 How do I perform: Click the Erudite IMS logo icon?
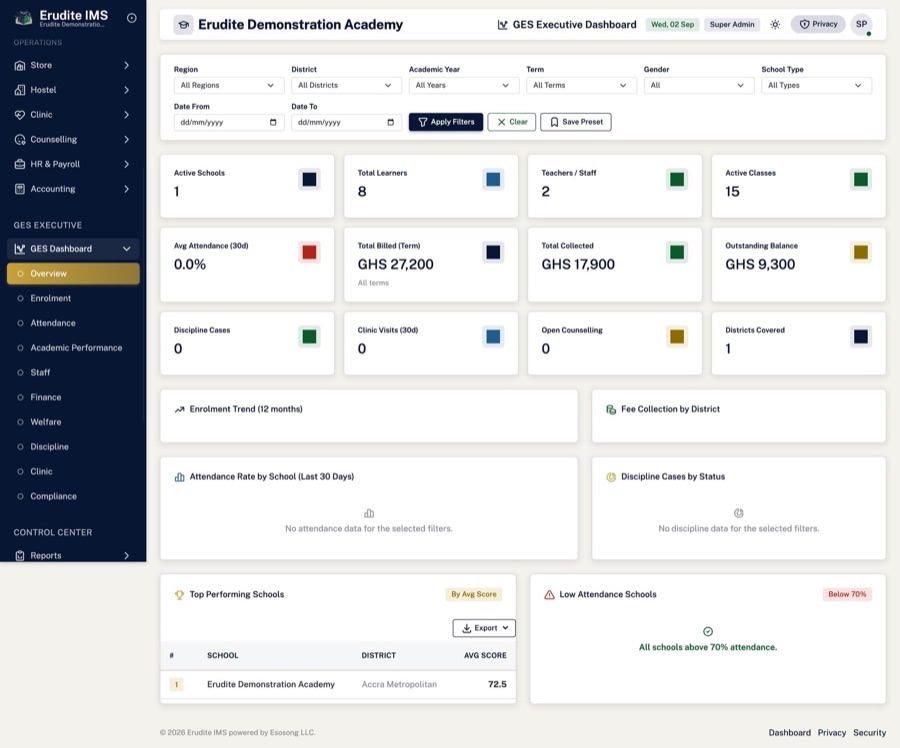pos(24,18)
